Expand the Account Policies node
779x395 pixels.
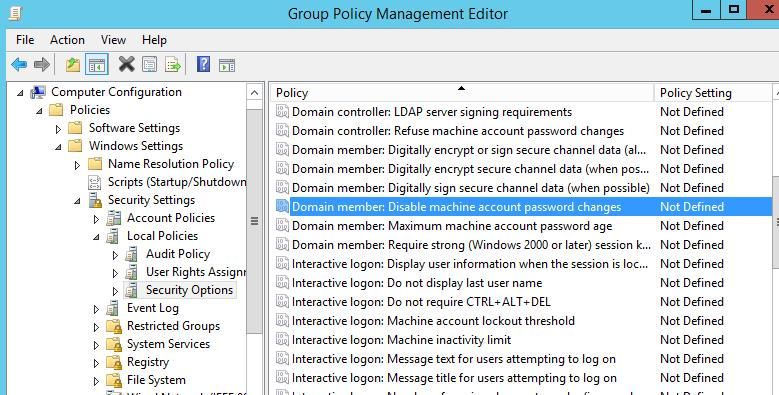(96, 219)
